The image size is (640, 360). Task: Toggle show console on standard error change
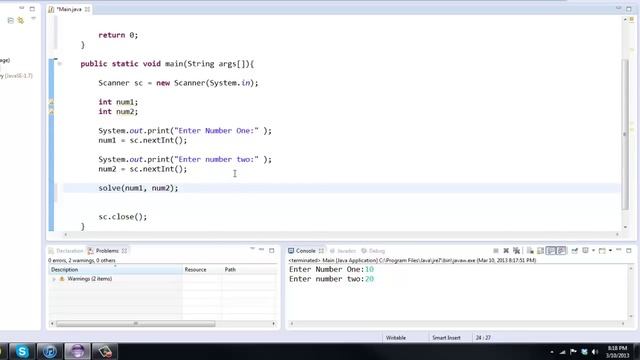(x=561, y=251)
